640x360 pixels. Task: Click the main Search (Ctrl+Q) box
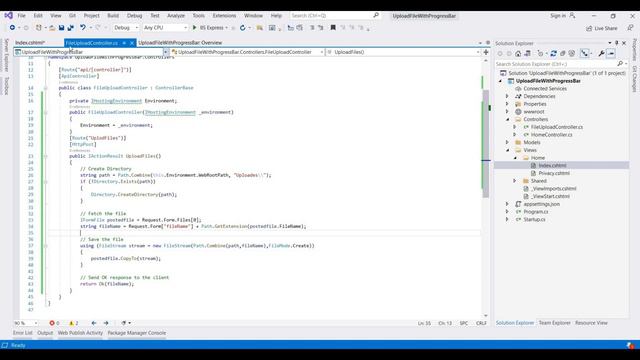click(x=335, y=16)
